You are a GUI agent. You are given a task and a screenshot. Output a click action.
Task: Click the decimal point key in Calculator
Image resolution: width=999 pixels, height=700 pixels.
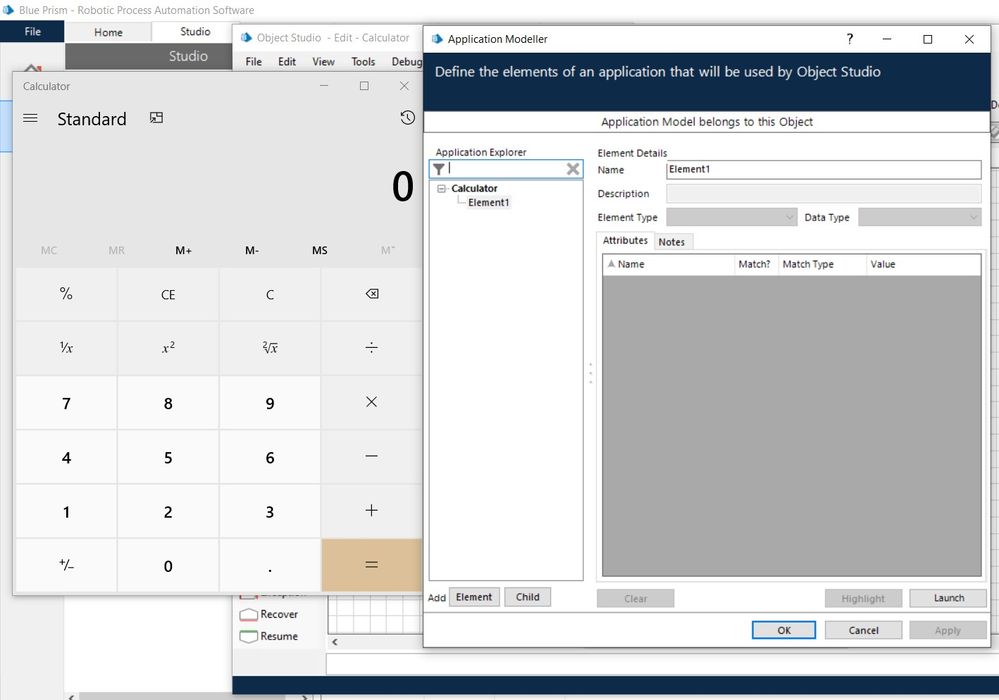270,565
